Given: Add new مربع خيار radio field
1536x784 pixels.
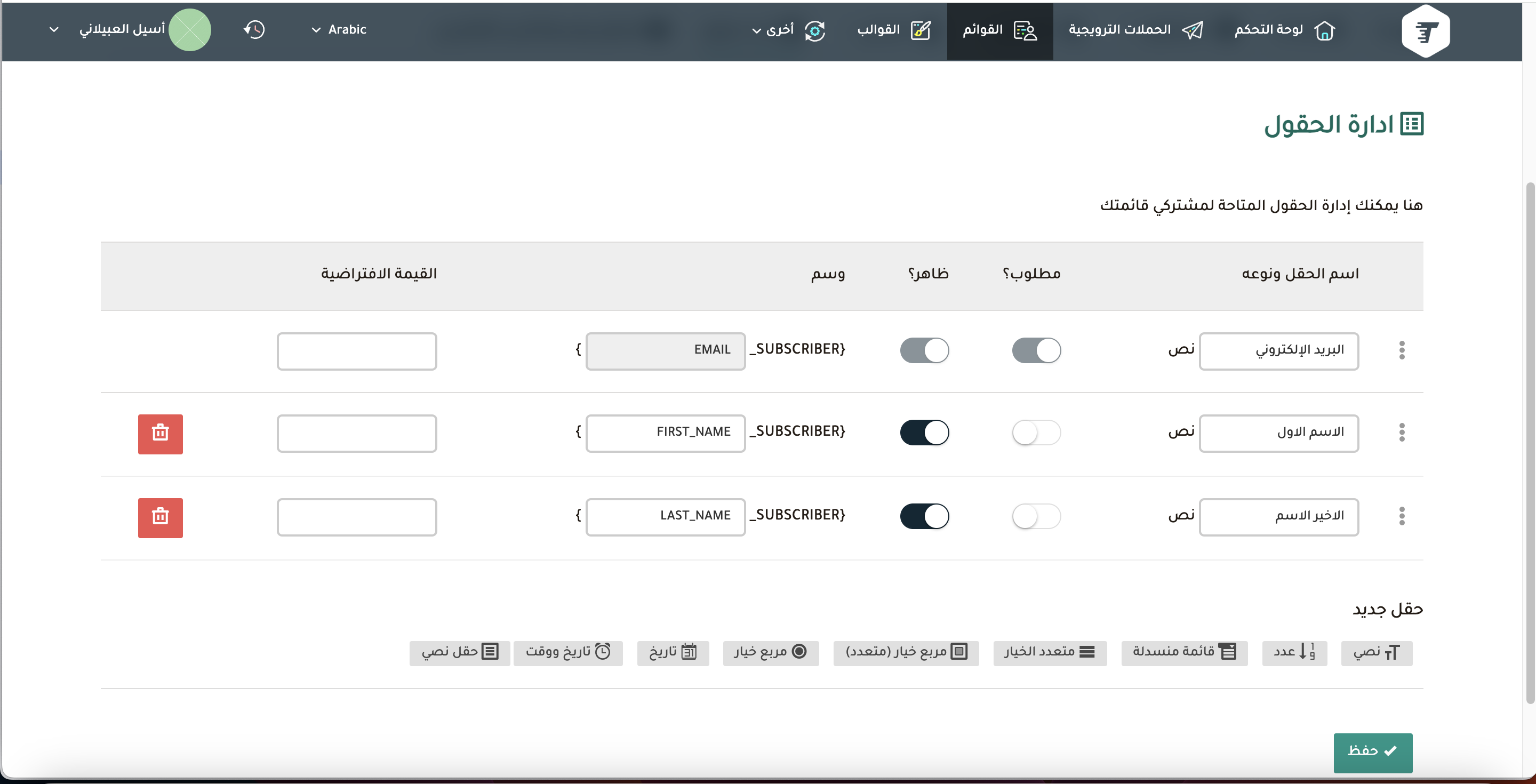Looking at the screenshot, I should 770,652.
